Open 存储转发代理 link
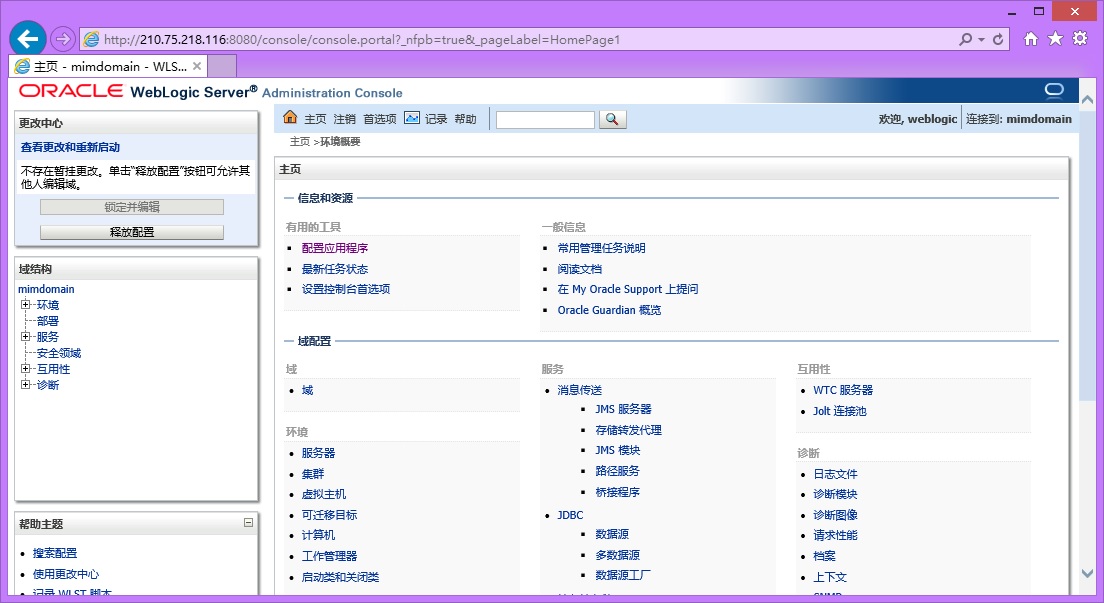The width and height of the screenshot is (1104, 603). [x=629, y=430]
